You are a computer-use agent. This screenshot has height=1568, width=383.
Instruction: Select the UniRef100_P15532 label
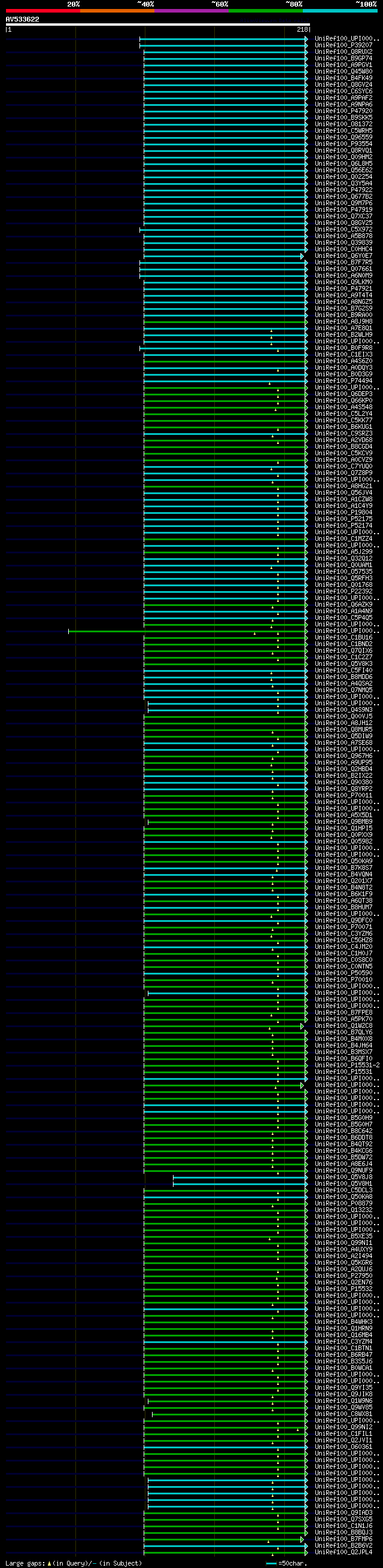344,1289
